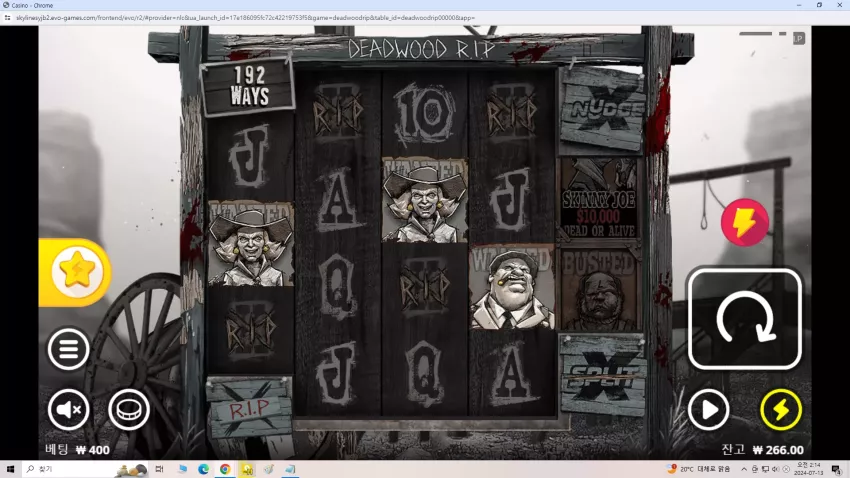Open the hamburger game menu

(68, 348)
